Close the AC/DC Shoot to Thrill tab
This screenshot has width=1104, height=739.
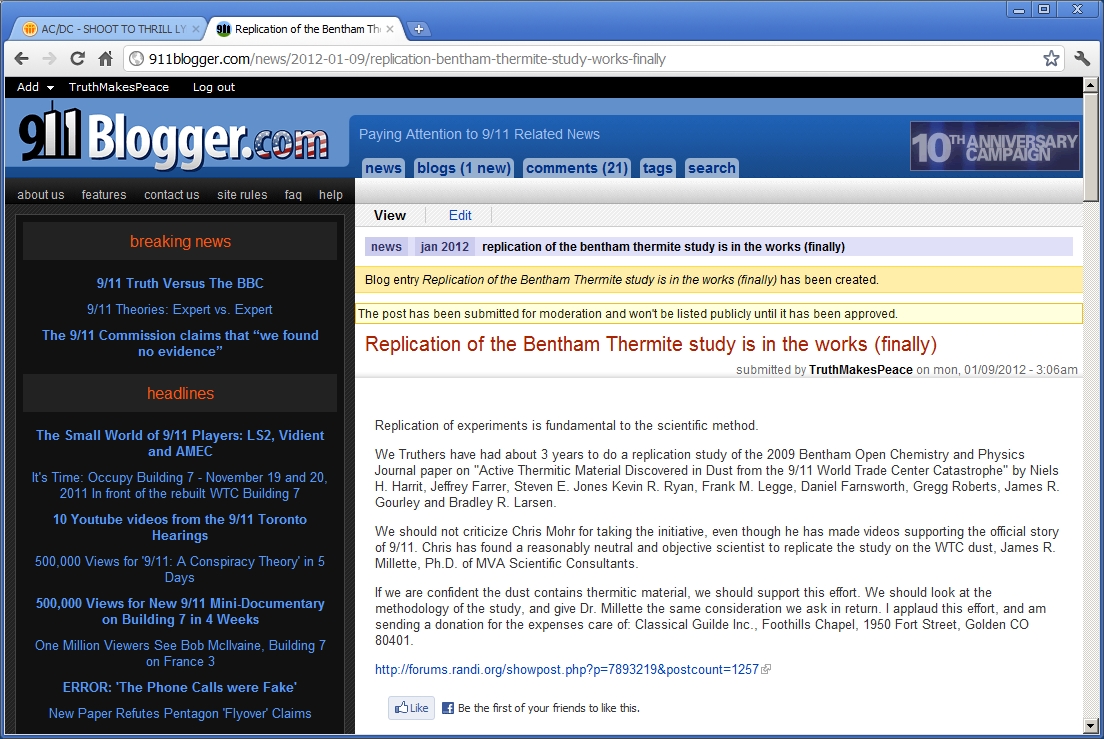196,29
